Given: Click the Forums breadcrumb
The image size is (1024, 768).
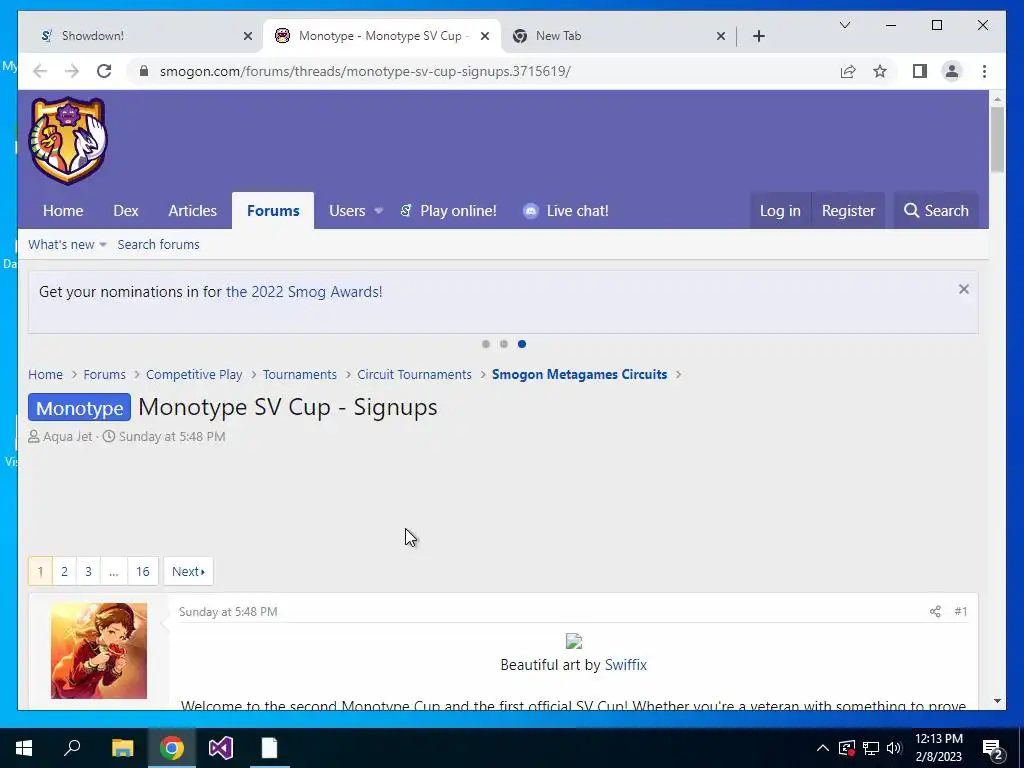Looking at the screenshot, I should coord(104,375).
